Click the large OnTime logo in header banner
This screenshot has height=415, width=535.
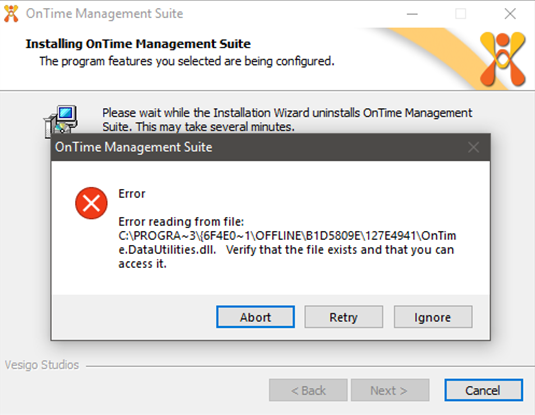point(502,59)
